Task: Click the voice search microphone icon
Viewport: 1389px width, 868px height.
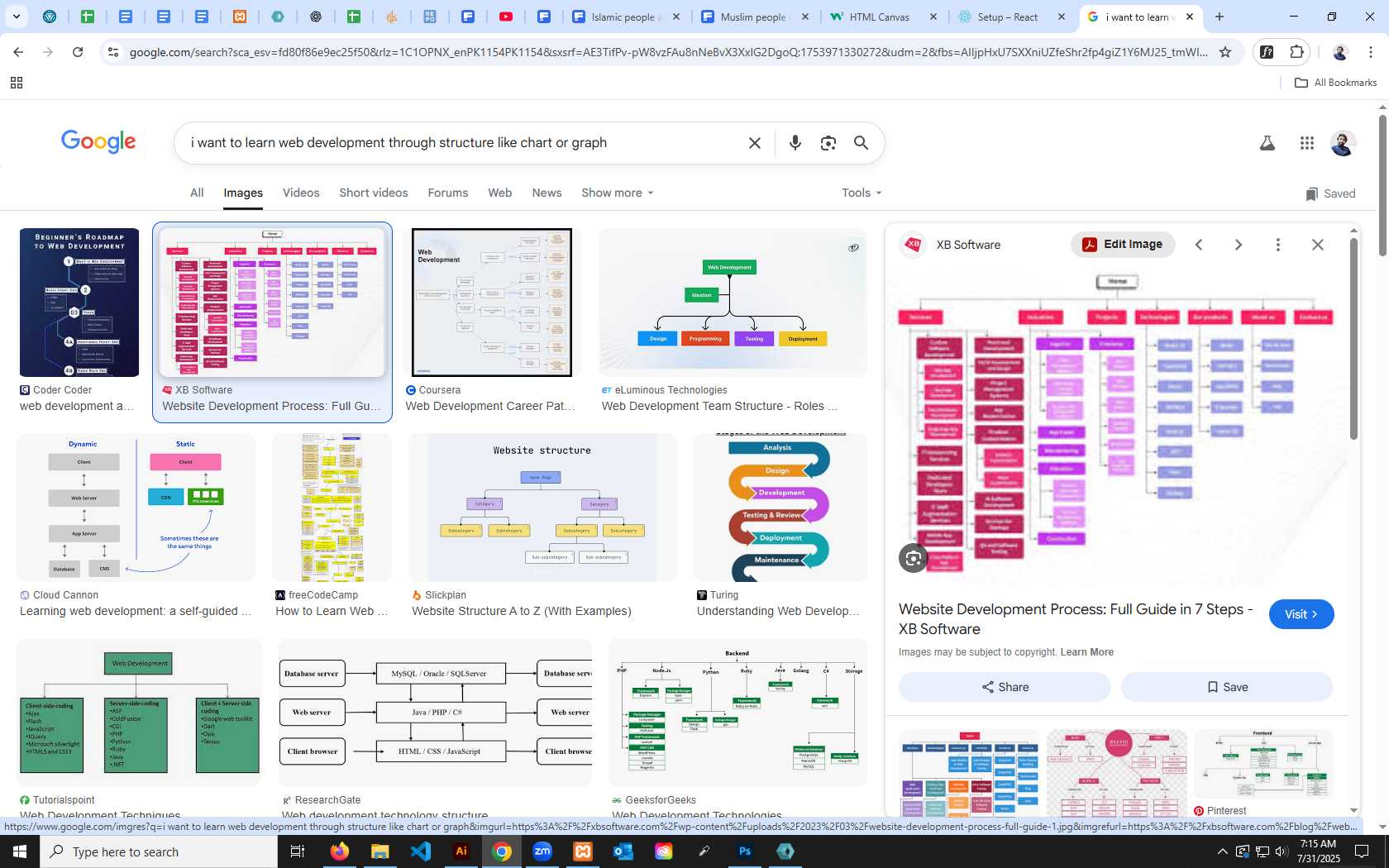Action: (795, 143)
